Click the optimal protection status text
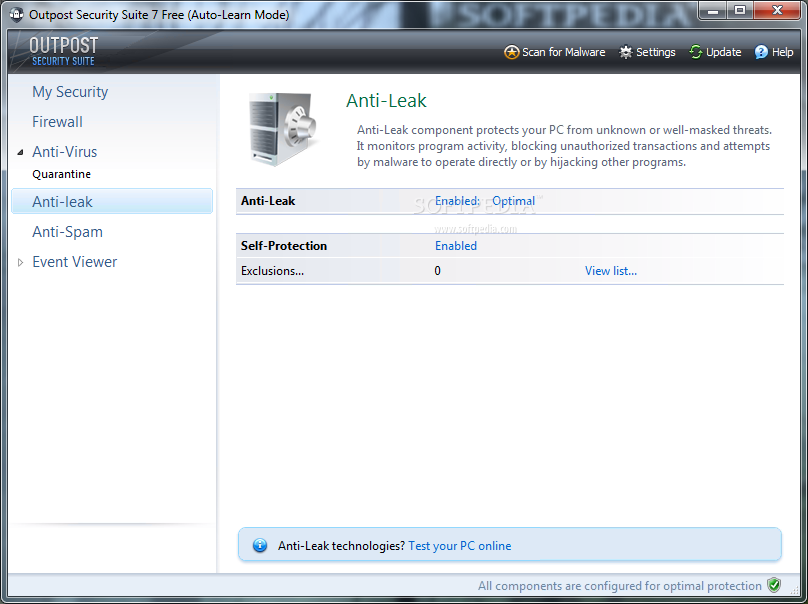The height and width of the screenshot is (604, 808). [x=619, y=586]
